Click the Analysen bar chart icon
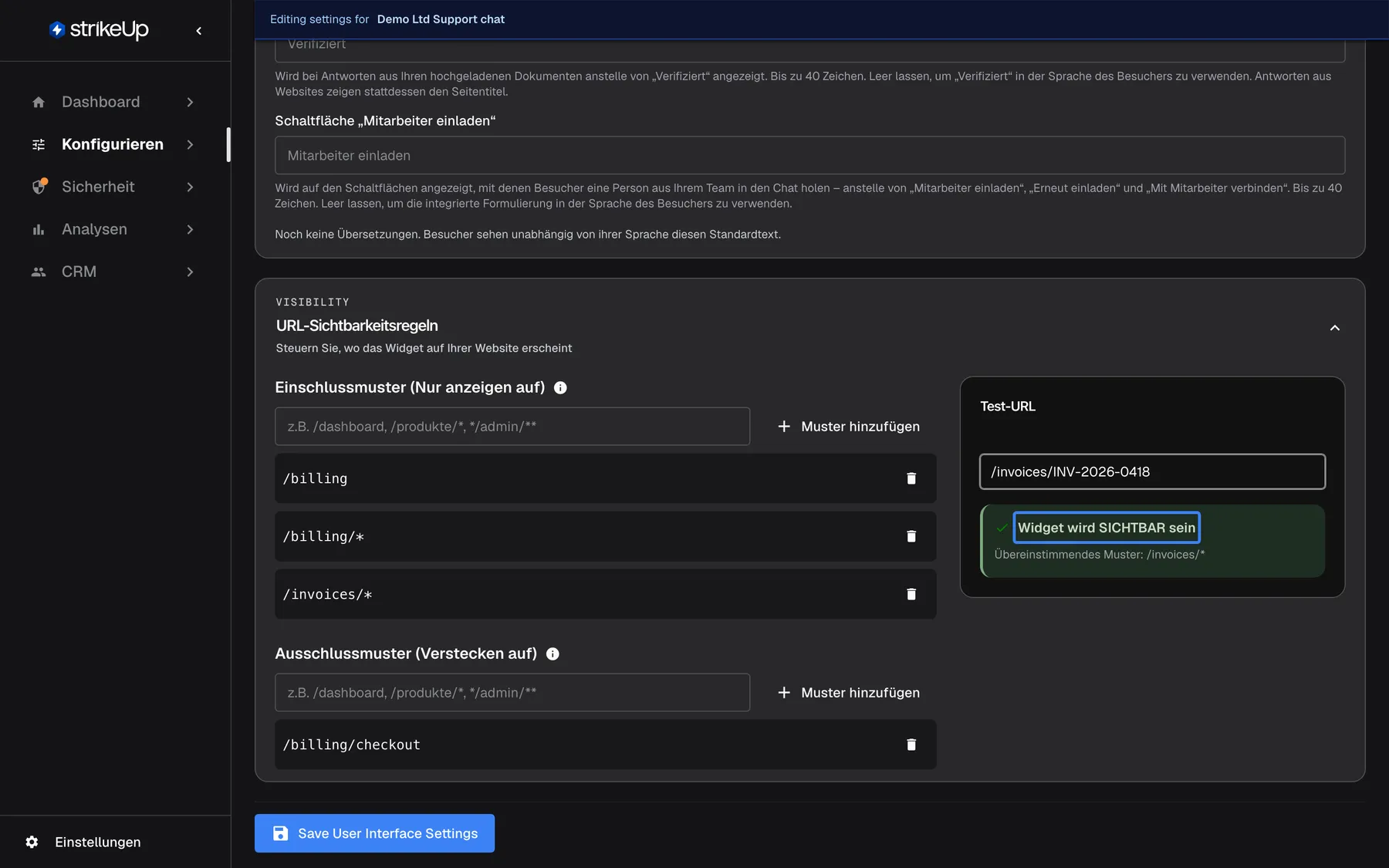 pos(39,229)
